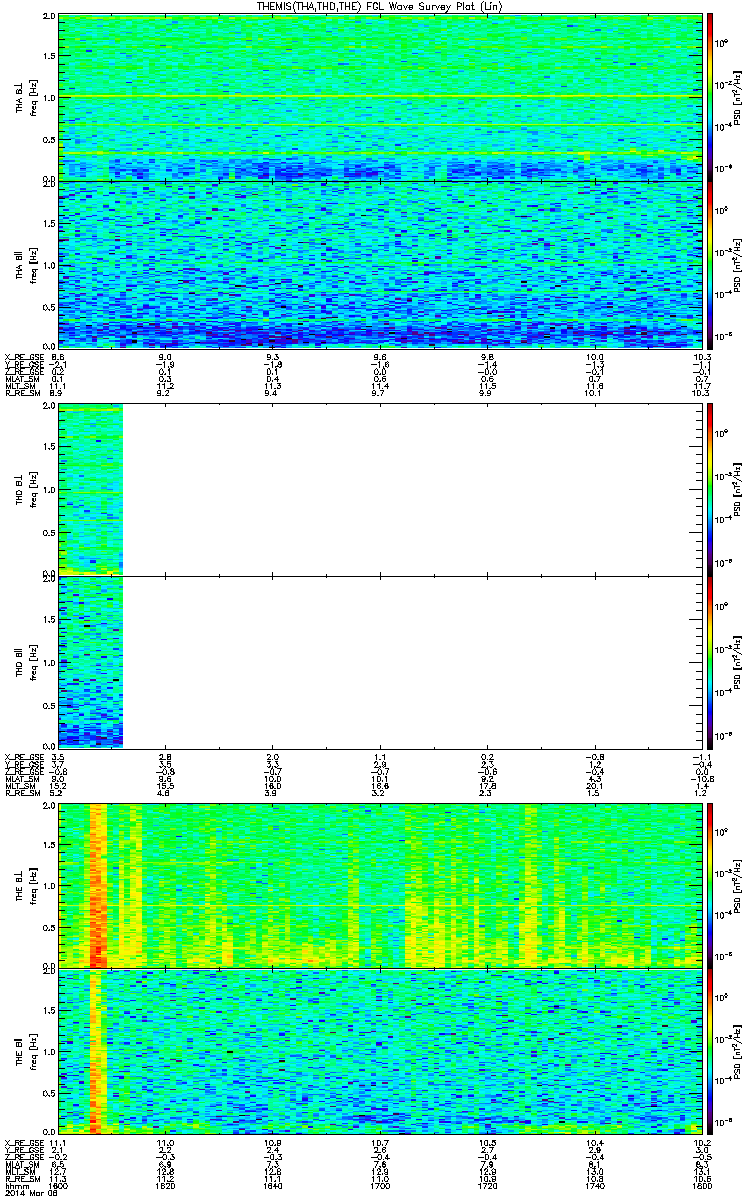Select the THD B∥ colored data strip

(x=91, y=661)
